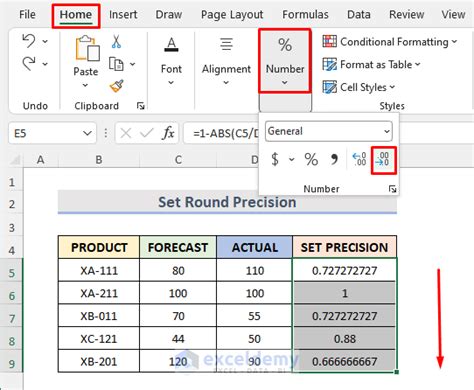
Task: Switch to the Data tab
Action: coord(359,15)
